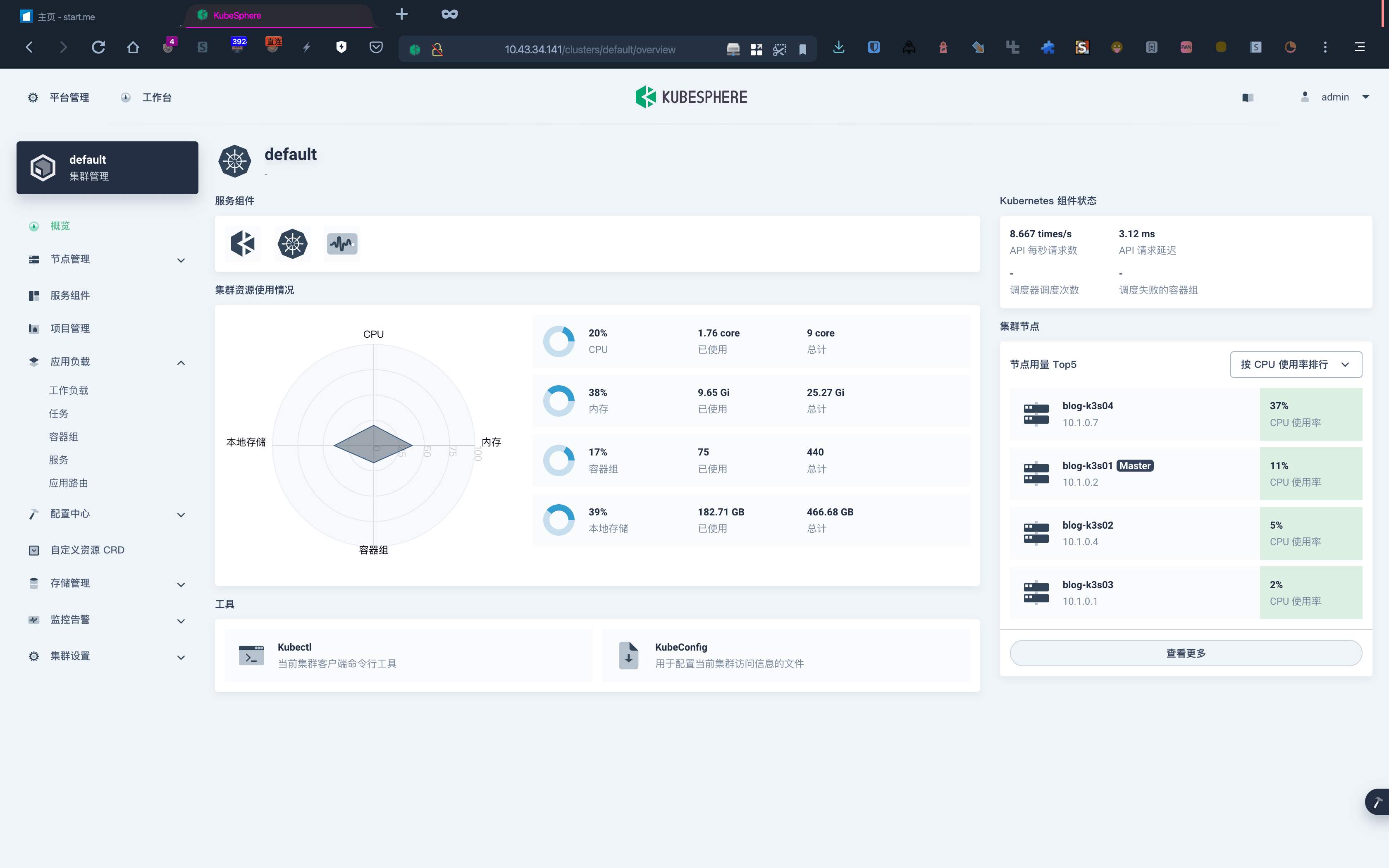Open the KubeSphere service component icon
The image size is (1389, 868).
(243, 243)
